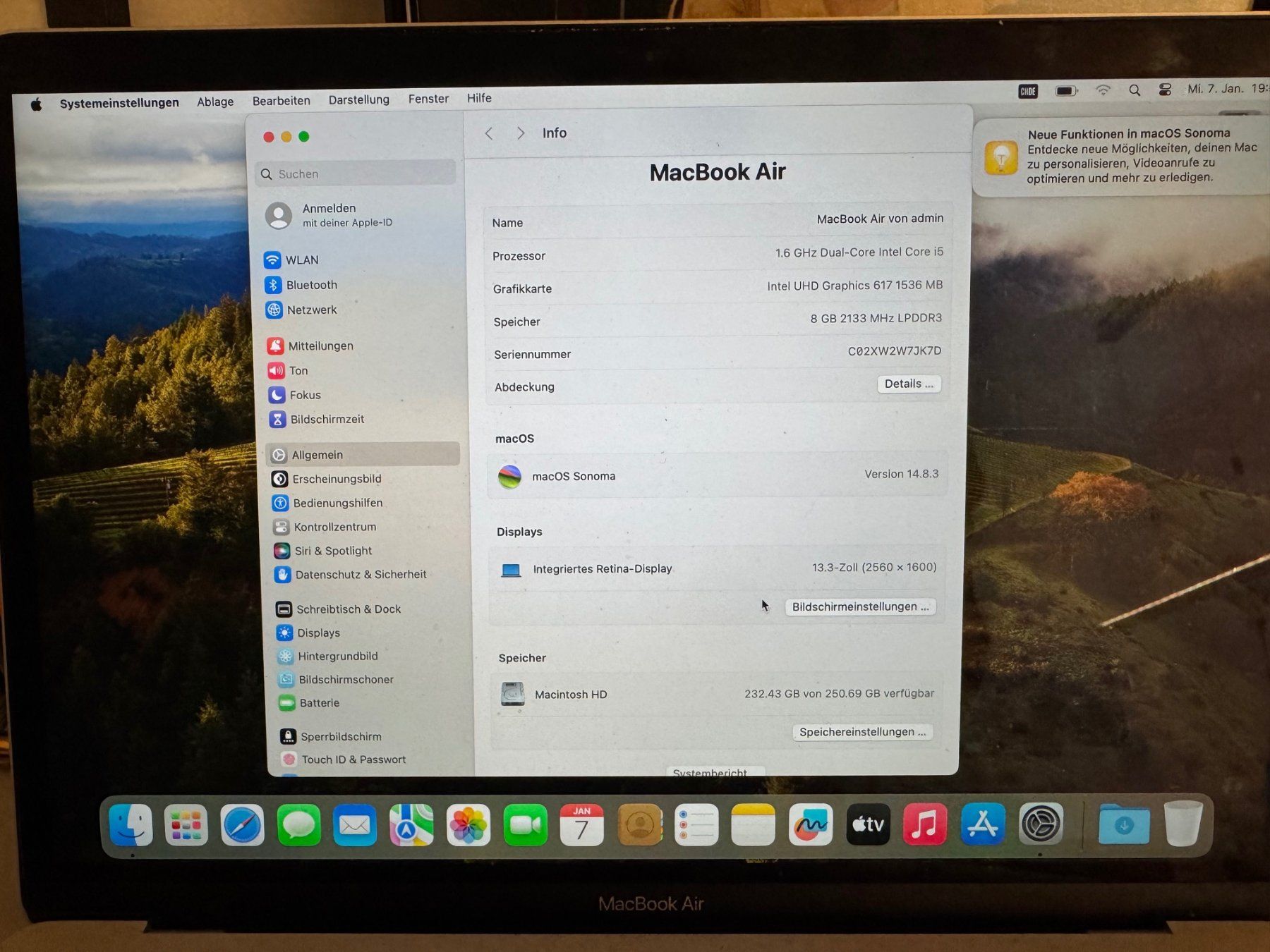1270x952 pixels.
Task: Open Spotlight search in menu bar
Action: click(x=1135, y=90)
